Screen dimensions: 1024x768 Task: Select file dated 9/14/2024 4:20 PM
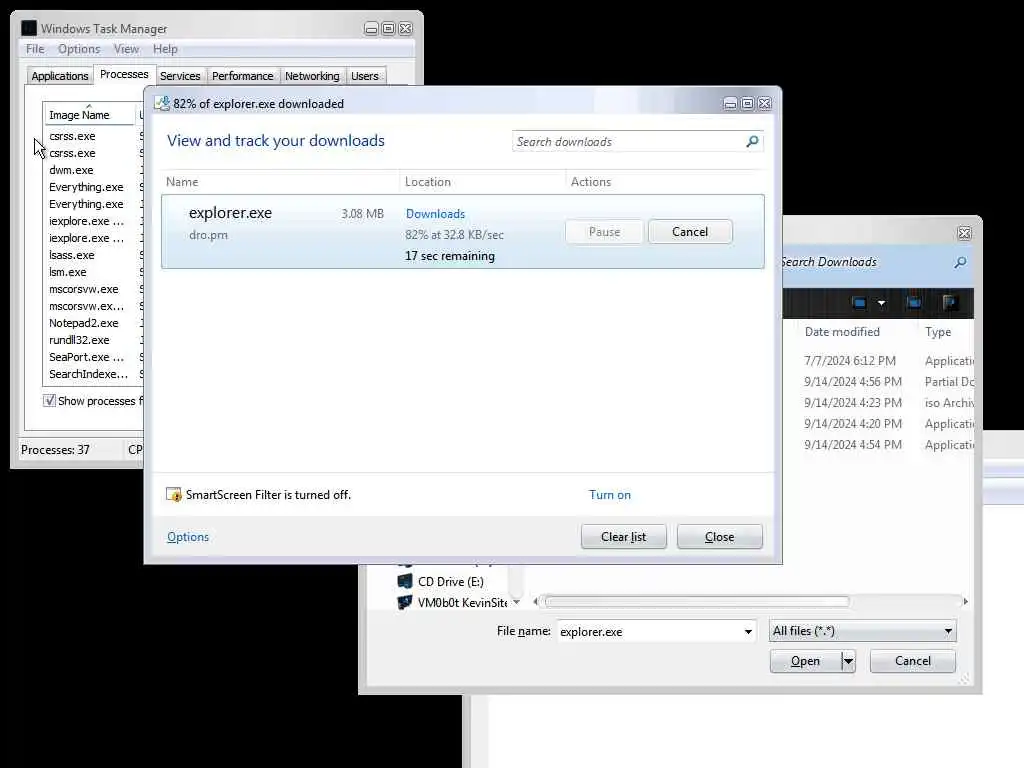pos(853,423)
